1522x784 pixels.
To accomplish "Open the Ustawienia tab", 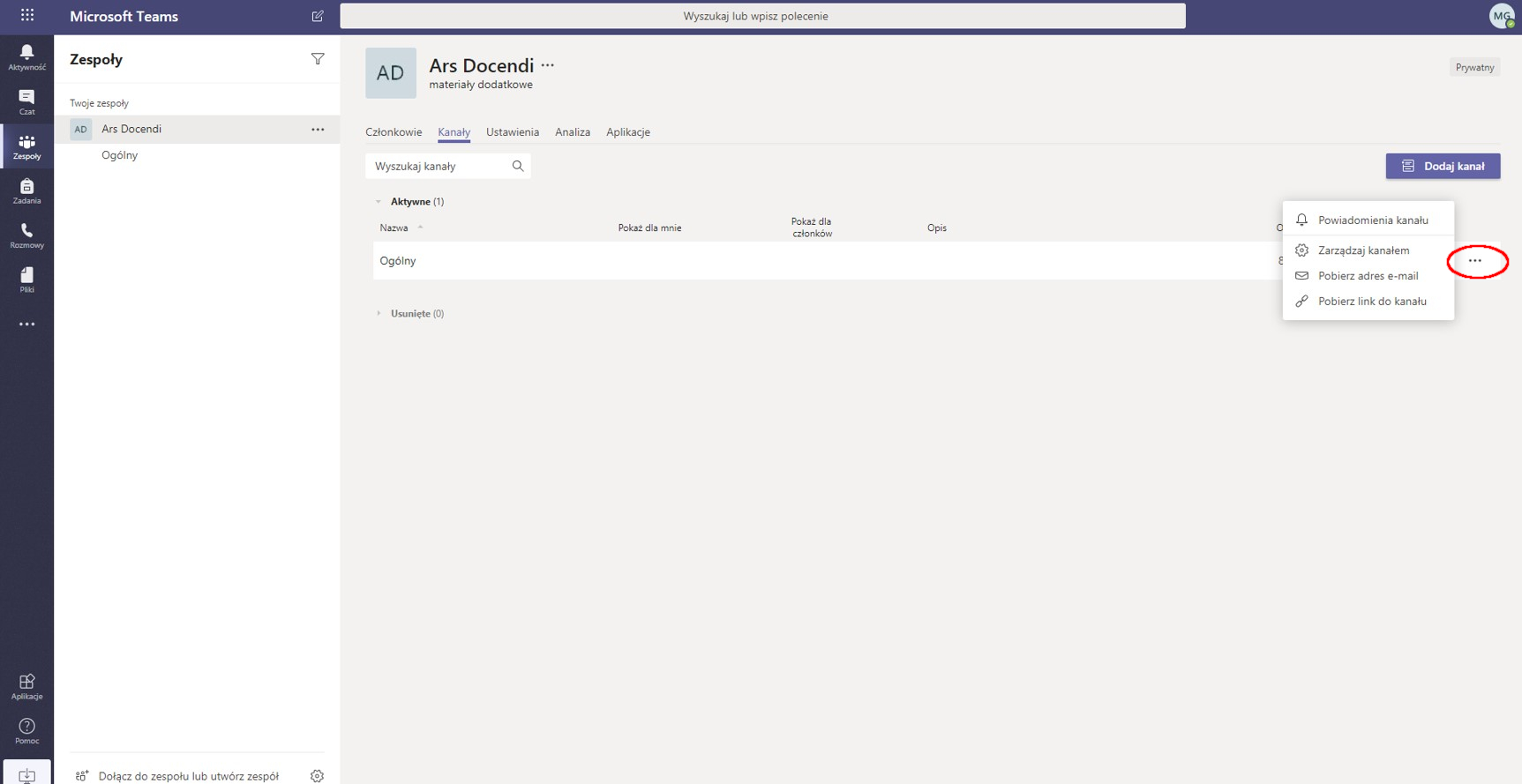I will (x=513, y=132).
